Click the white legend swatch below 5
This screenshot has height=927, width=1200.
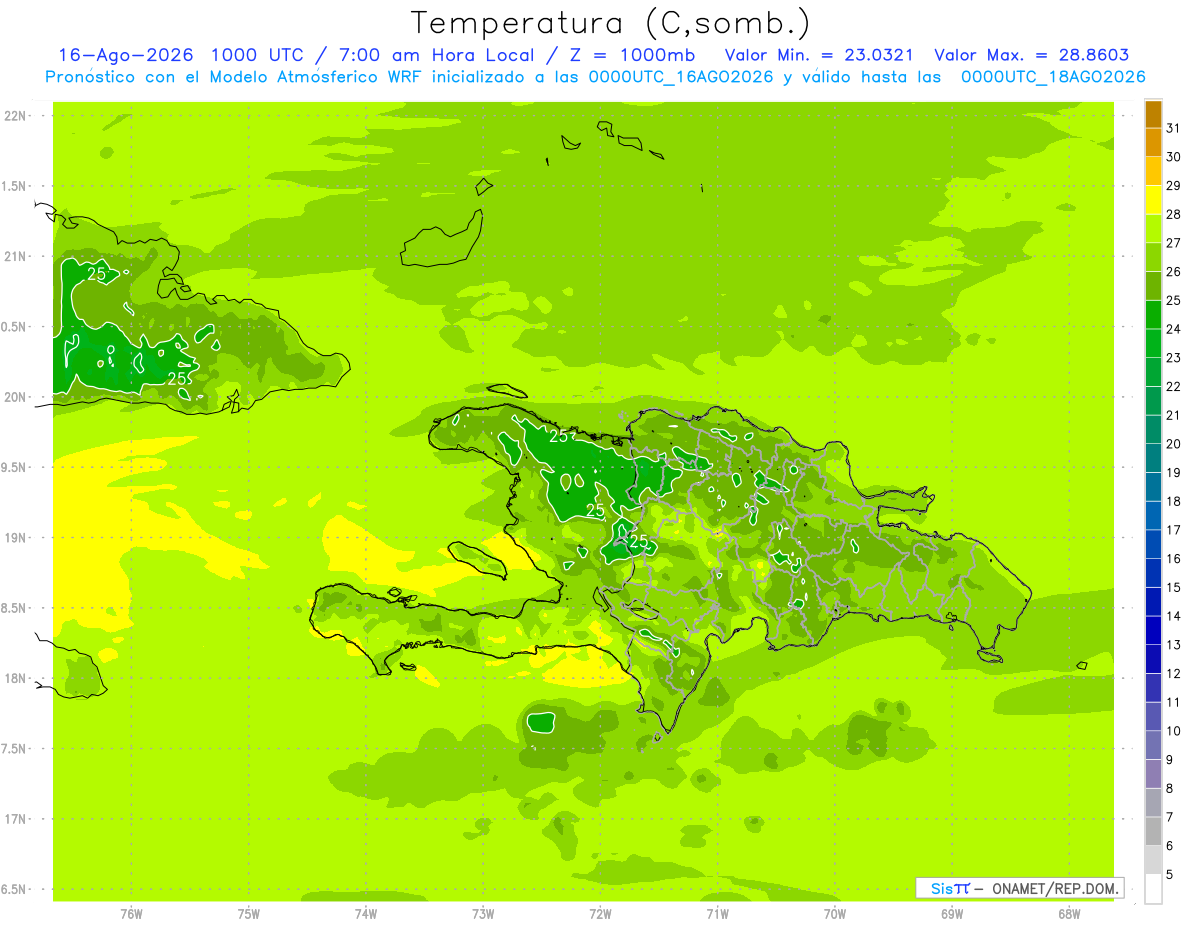(x=1153, y=889)
